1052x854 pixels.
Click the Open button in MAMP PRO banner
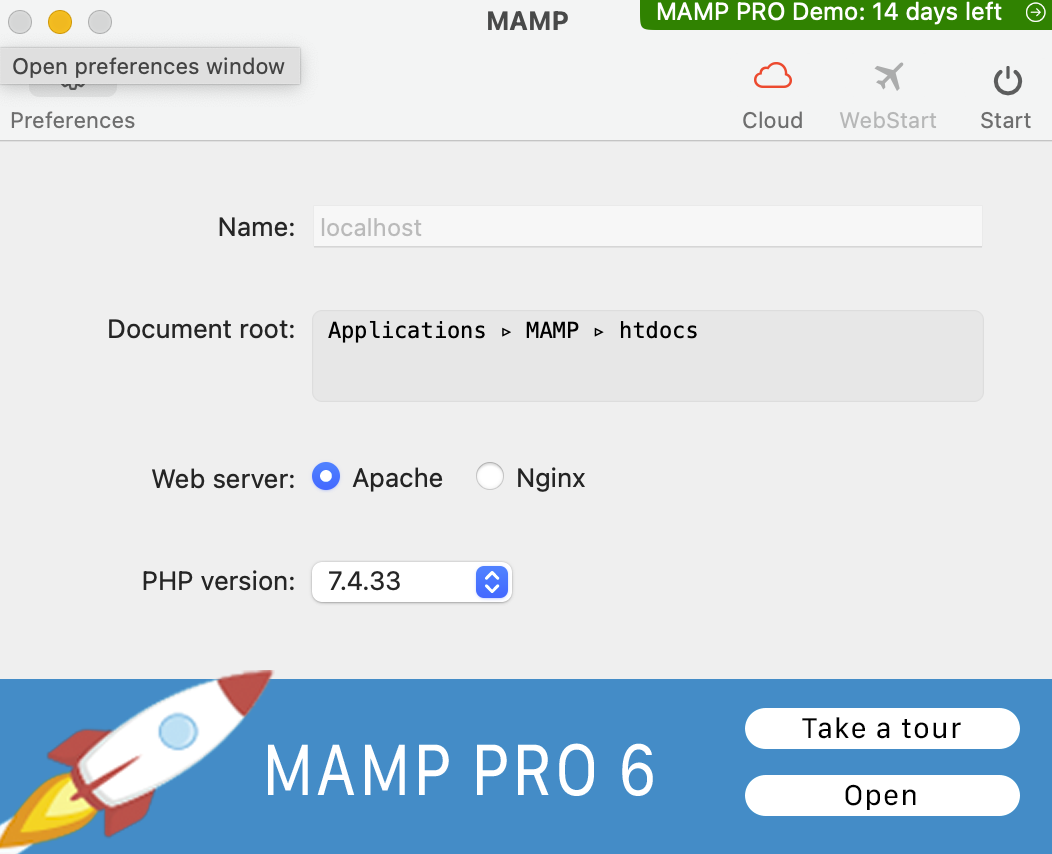point(882,796)
